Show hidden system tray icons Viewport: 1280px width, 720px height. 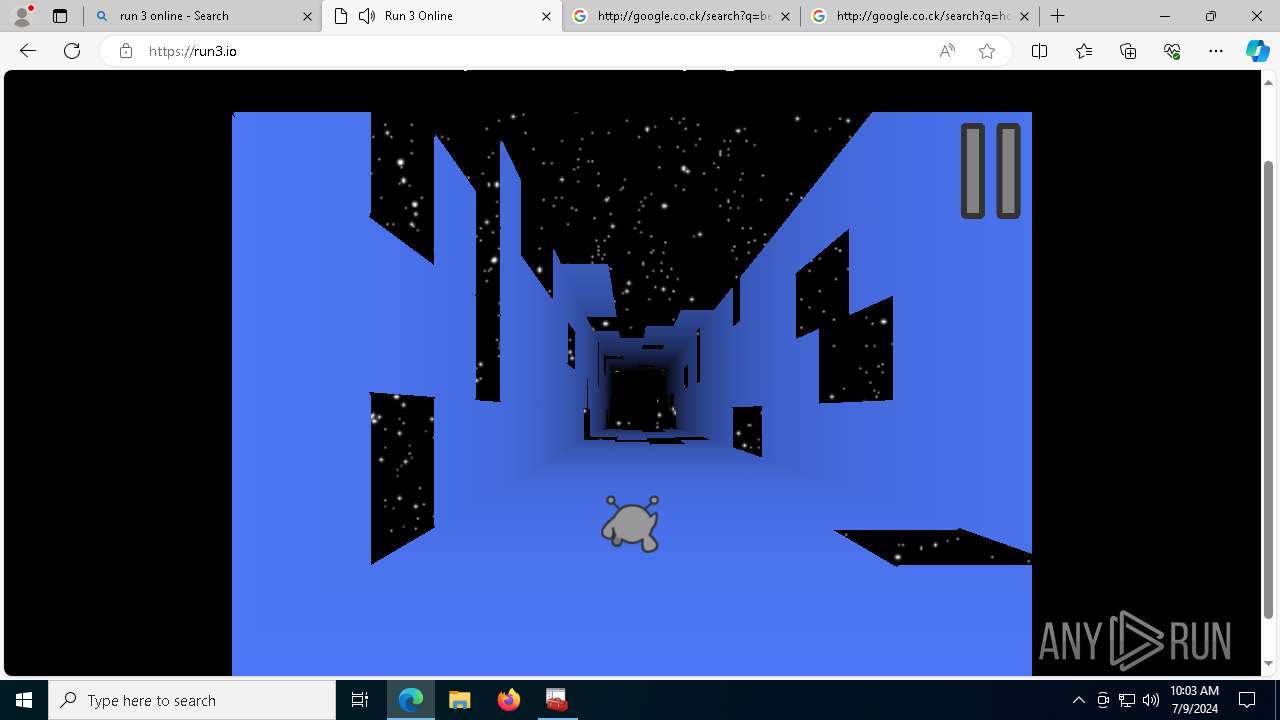[x=1078, y=700]
